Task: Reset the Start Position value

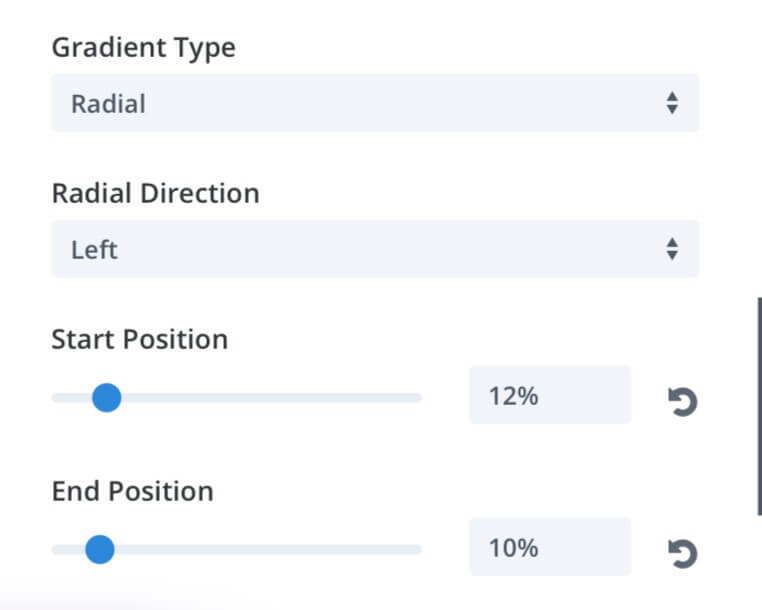Action: click(x=683, y=401)
